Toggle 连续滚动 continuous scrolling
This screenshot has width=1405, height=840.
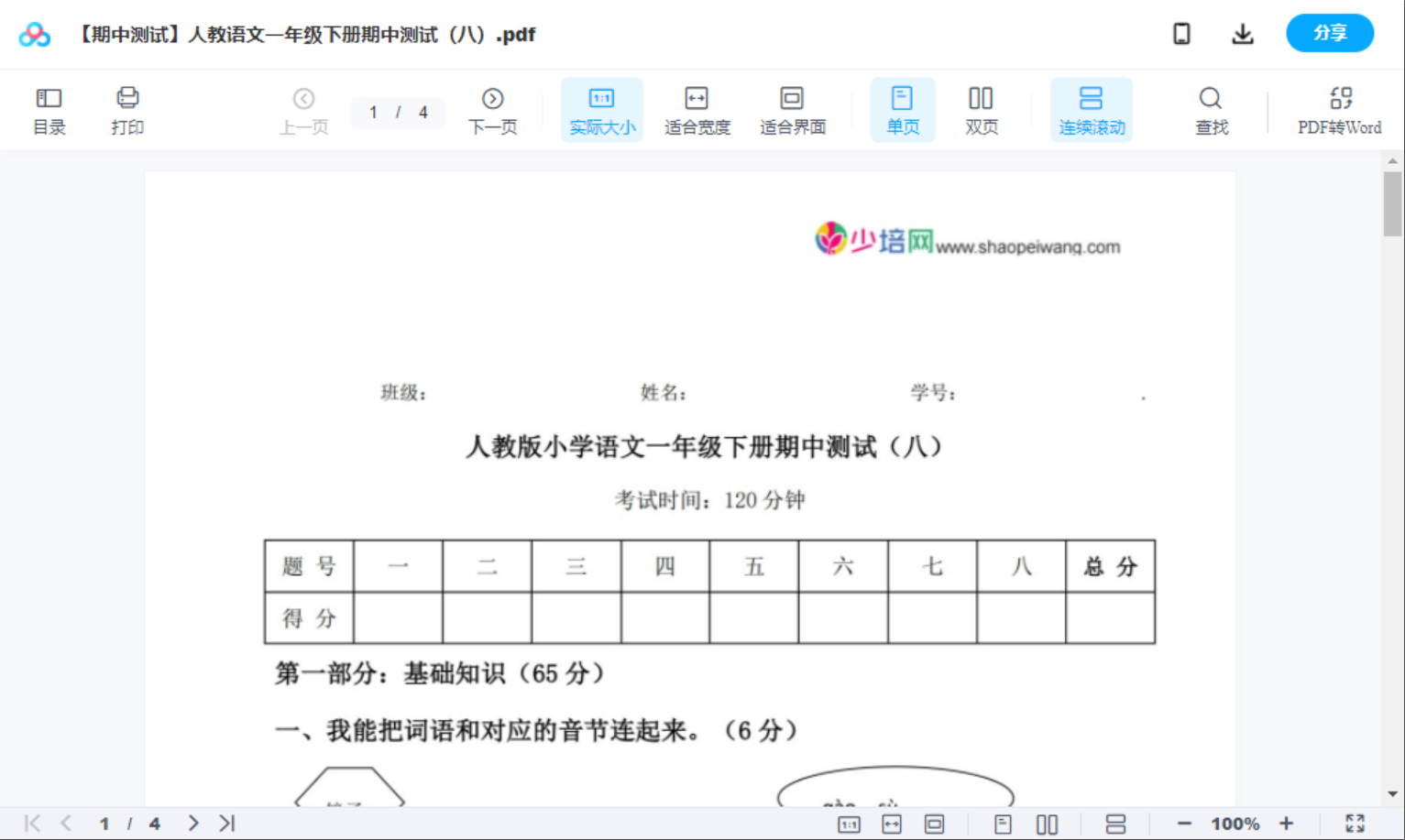tap(1092, 109)
